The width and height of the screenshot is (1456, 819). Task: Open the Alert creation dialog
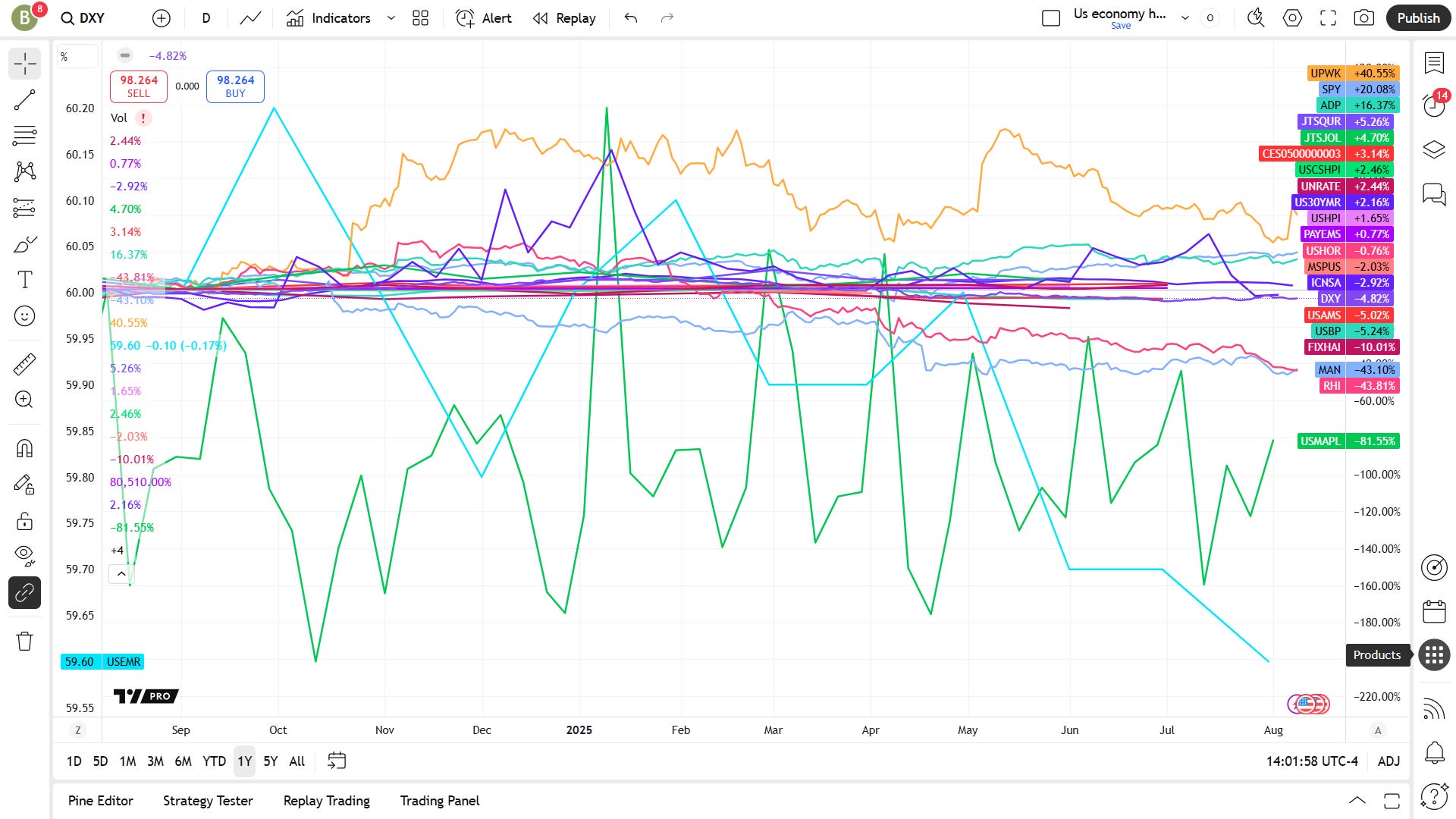(483, 18)
